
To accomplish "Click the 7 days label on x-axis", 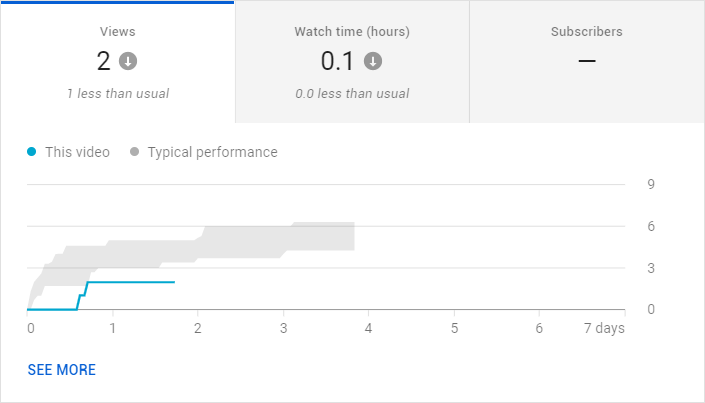I will point(604,328).
